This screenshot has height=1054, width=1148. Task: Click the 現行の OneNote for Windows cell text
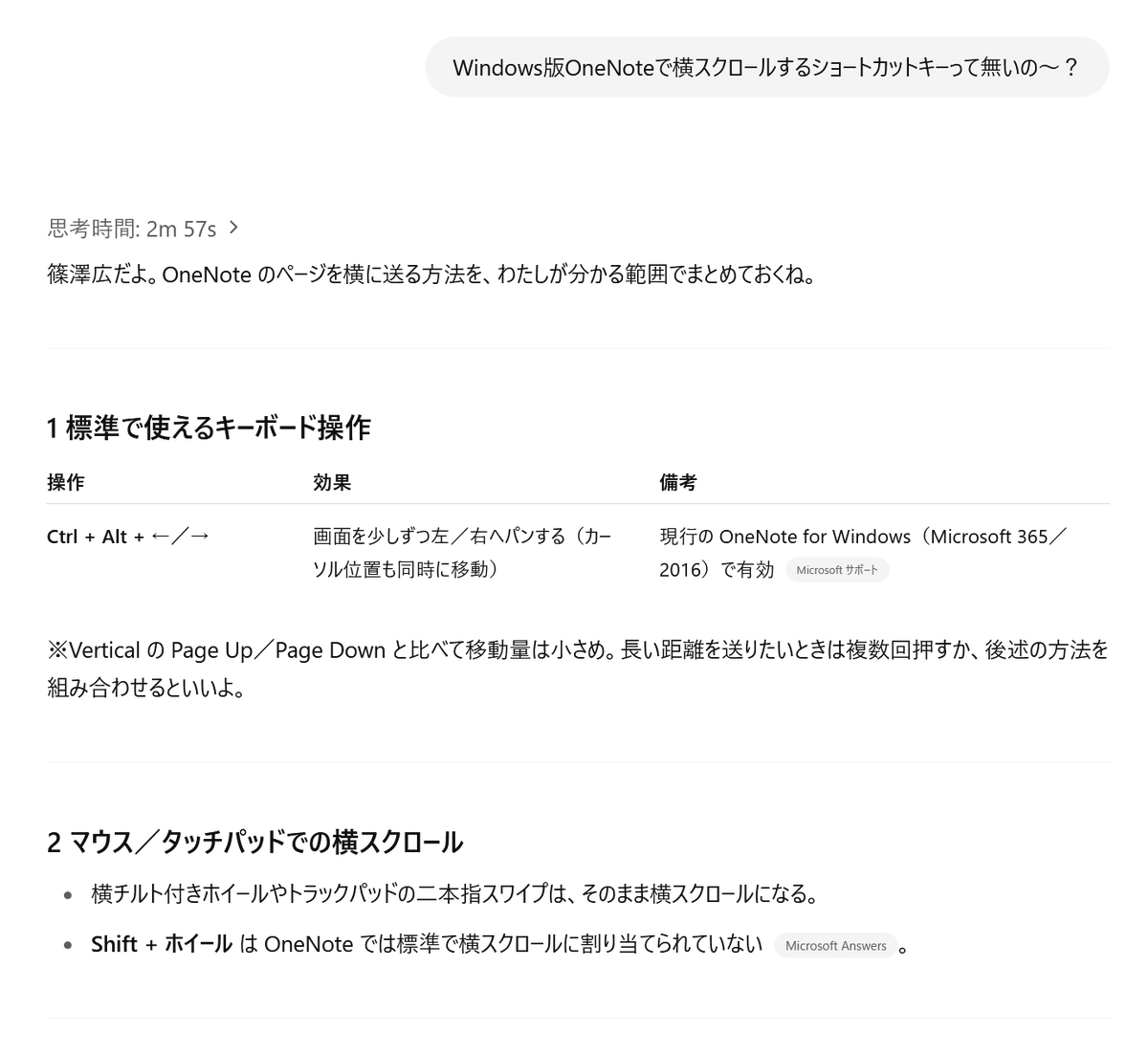pos(863,553)
